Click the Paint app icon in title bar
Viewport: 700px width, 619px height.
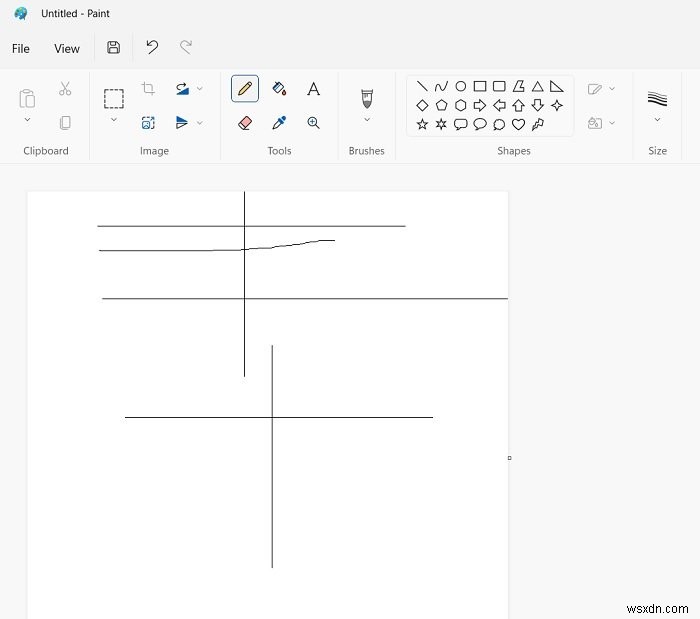click(x=21, y=13)
